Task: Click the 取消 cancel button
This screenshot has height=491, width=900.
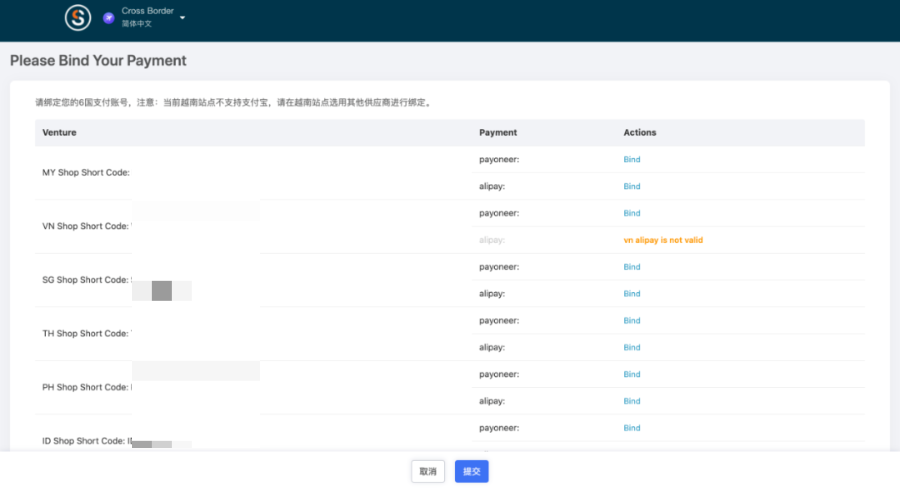Action: coord(428,471)
